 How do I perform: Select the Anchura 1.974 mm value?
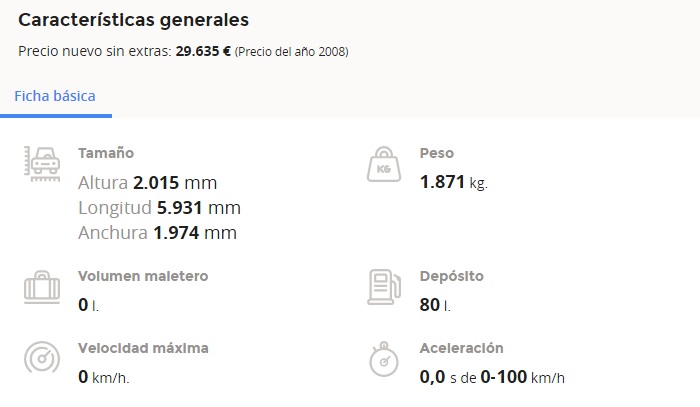point(158,233)
